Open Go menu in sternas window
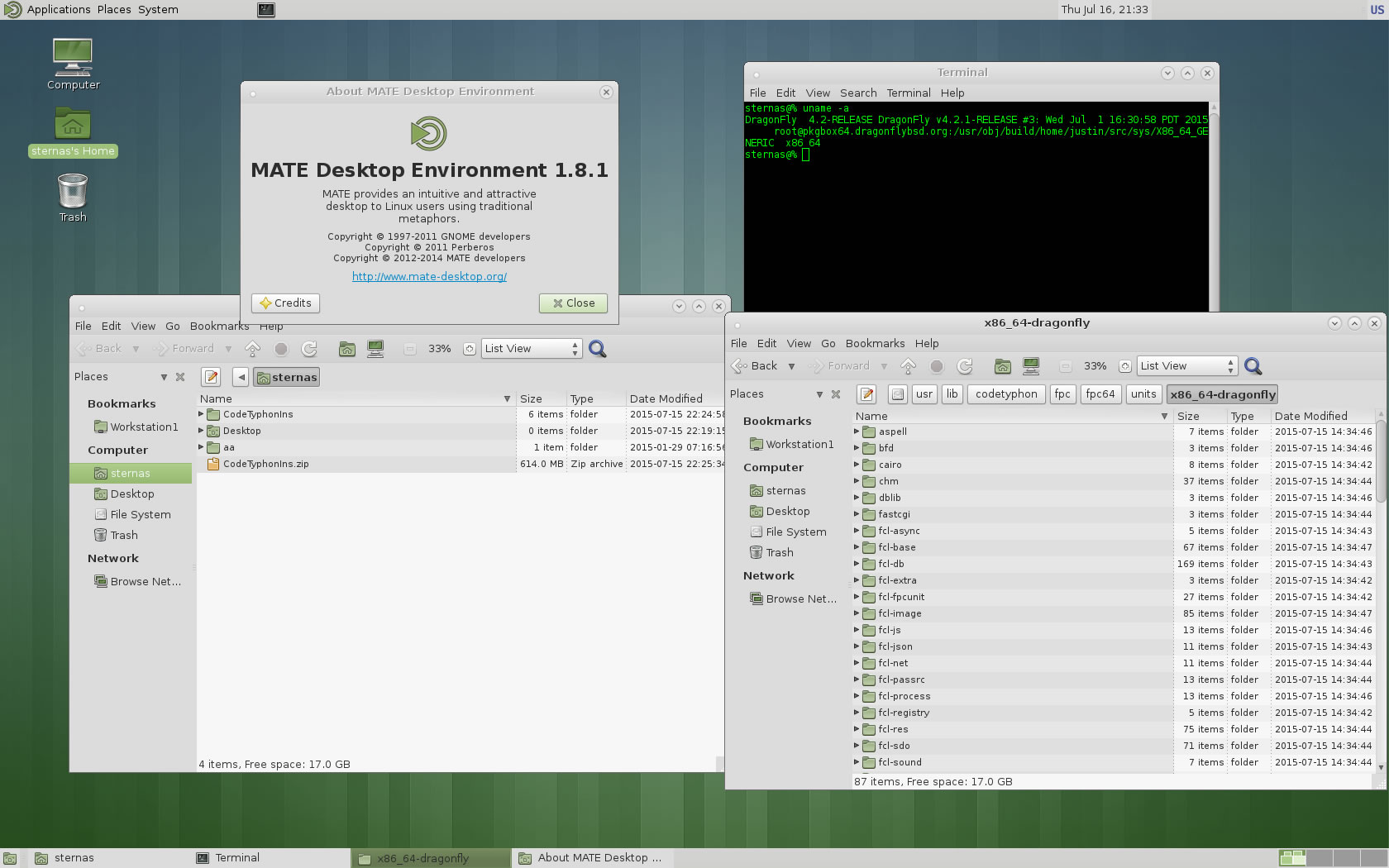 (173, 327)
